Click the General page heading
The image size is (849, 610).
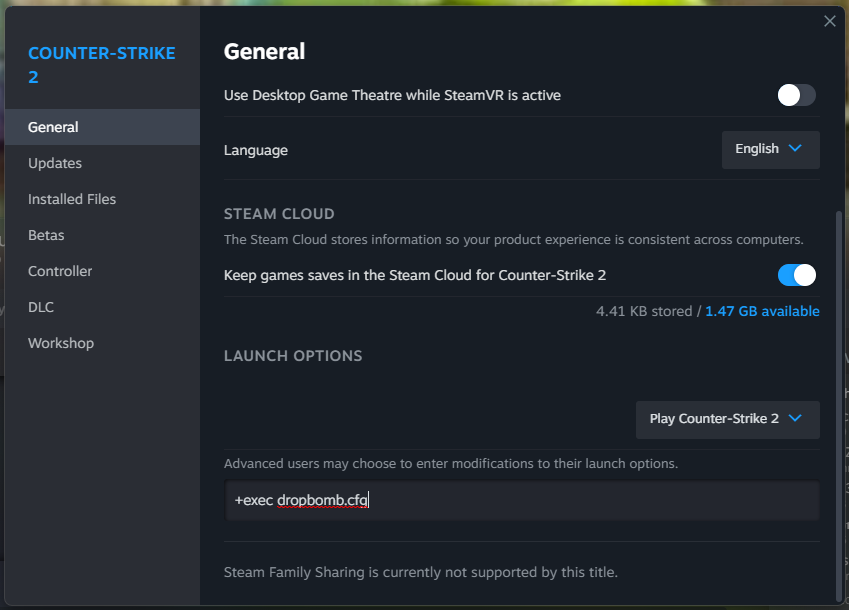[264, 51]
